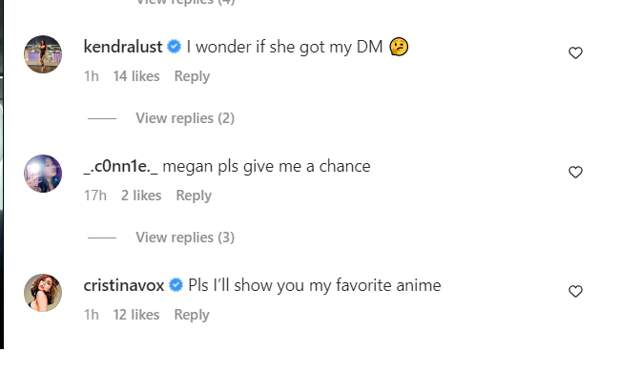This screenshot has width=620, height=372.
Task: Like kendralust's comment with the heart icon
Action: pos(575,53)
